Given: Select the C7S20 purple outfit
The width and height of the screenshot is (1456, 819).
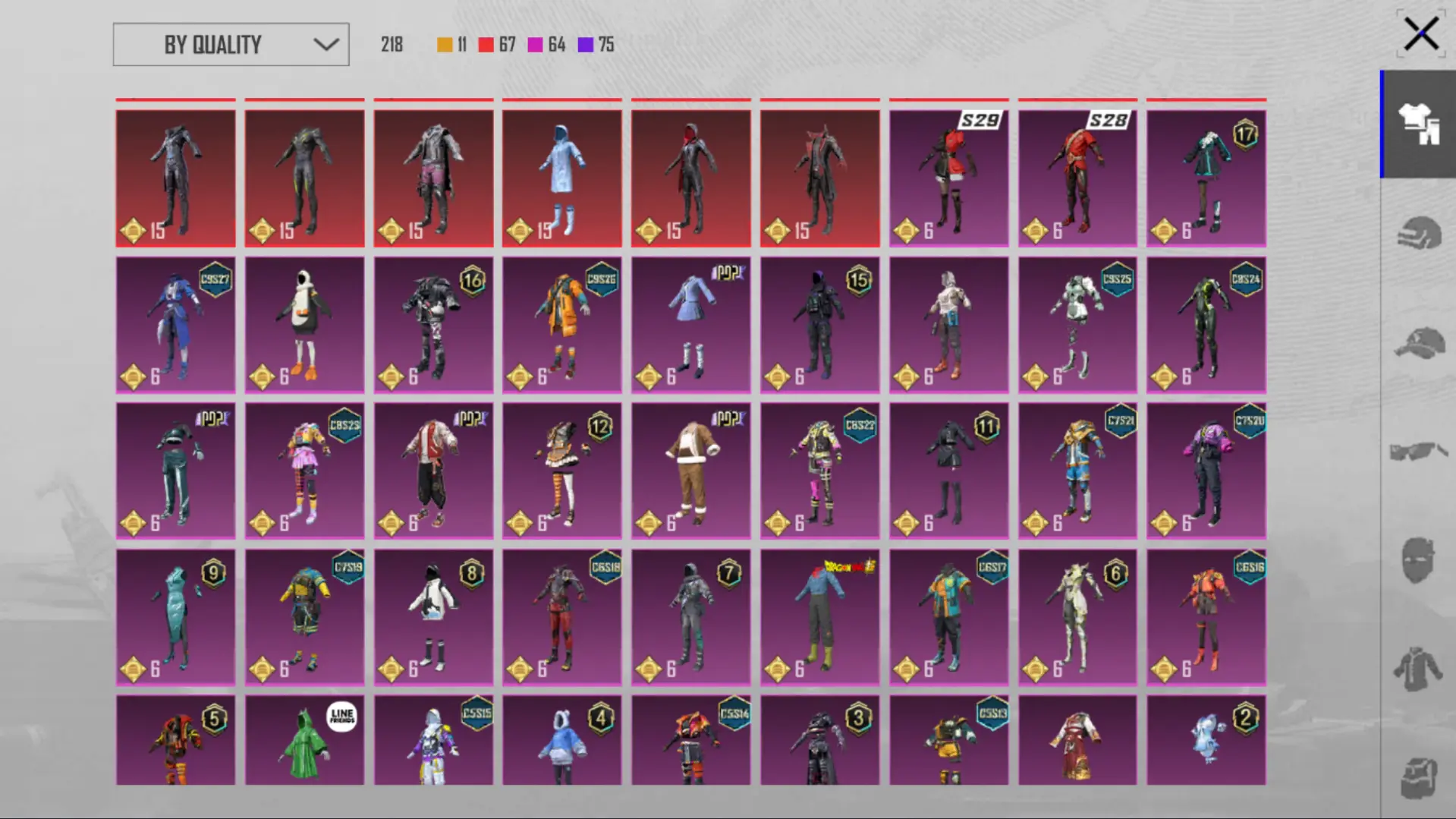Looking at the screenshot, I should pos(1206,471).
